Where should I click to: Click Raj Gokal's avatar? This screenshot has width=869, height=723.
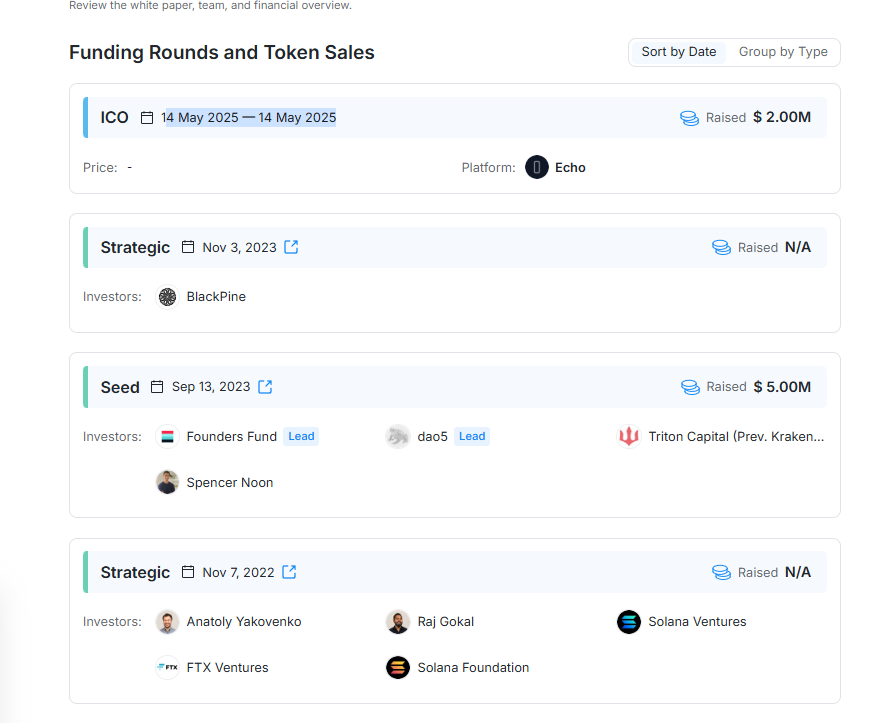tap(397, 622)
